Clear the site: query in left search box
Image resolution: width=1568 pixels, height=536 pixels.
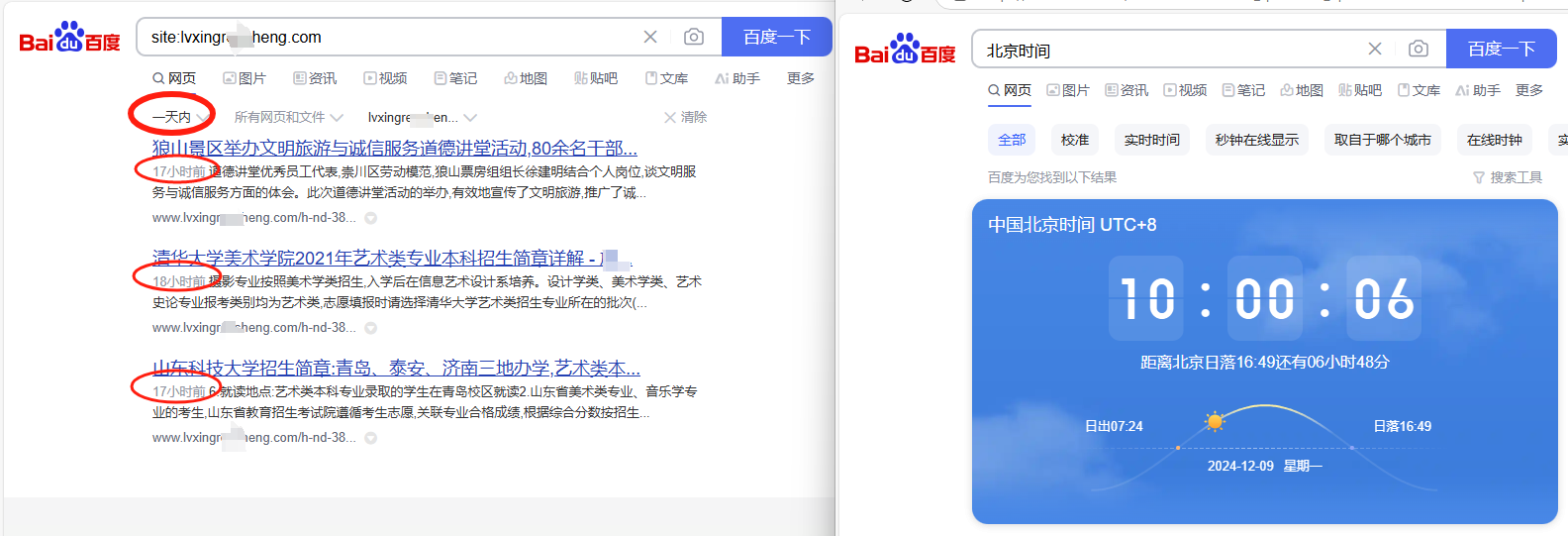pyautogui.click(x=650, y=37)
